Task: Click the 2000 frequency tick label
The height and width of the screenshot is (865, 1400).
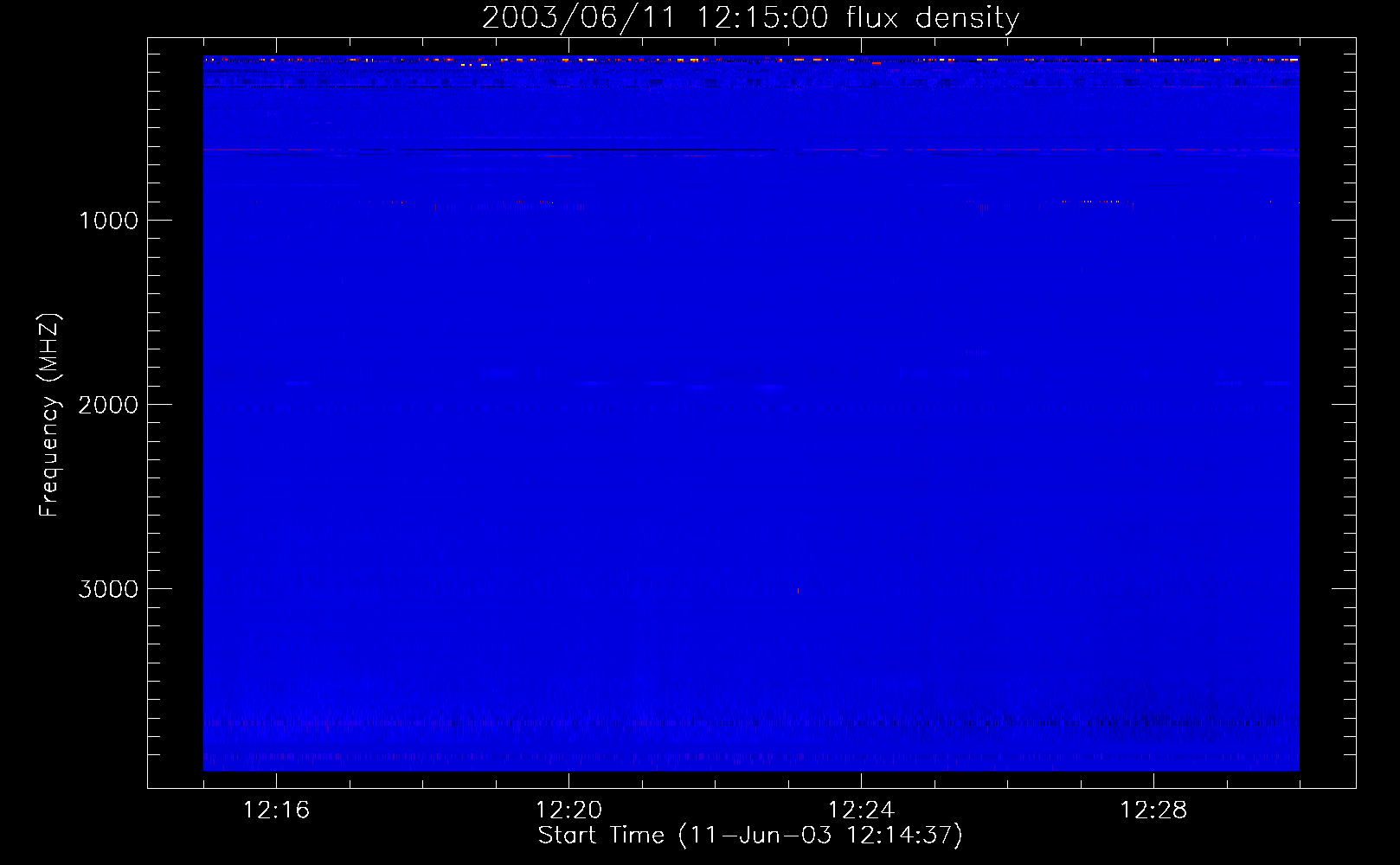Action: pos(108,405)
